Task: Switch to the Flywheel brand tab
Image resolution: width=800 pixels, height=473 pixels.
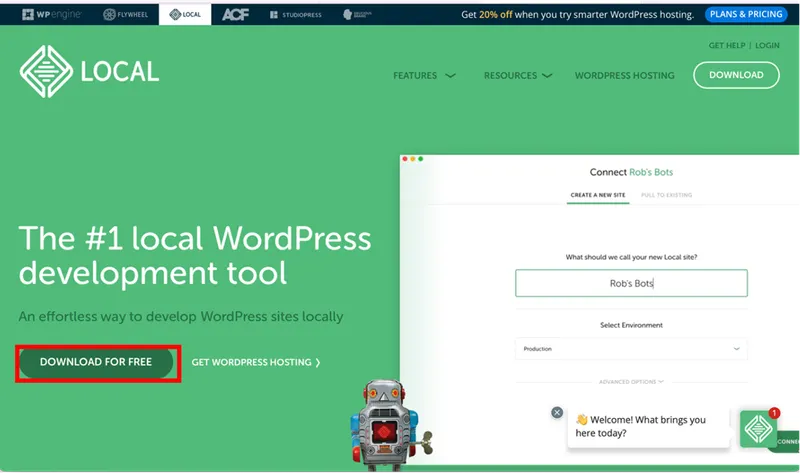Action: [126, 14]
